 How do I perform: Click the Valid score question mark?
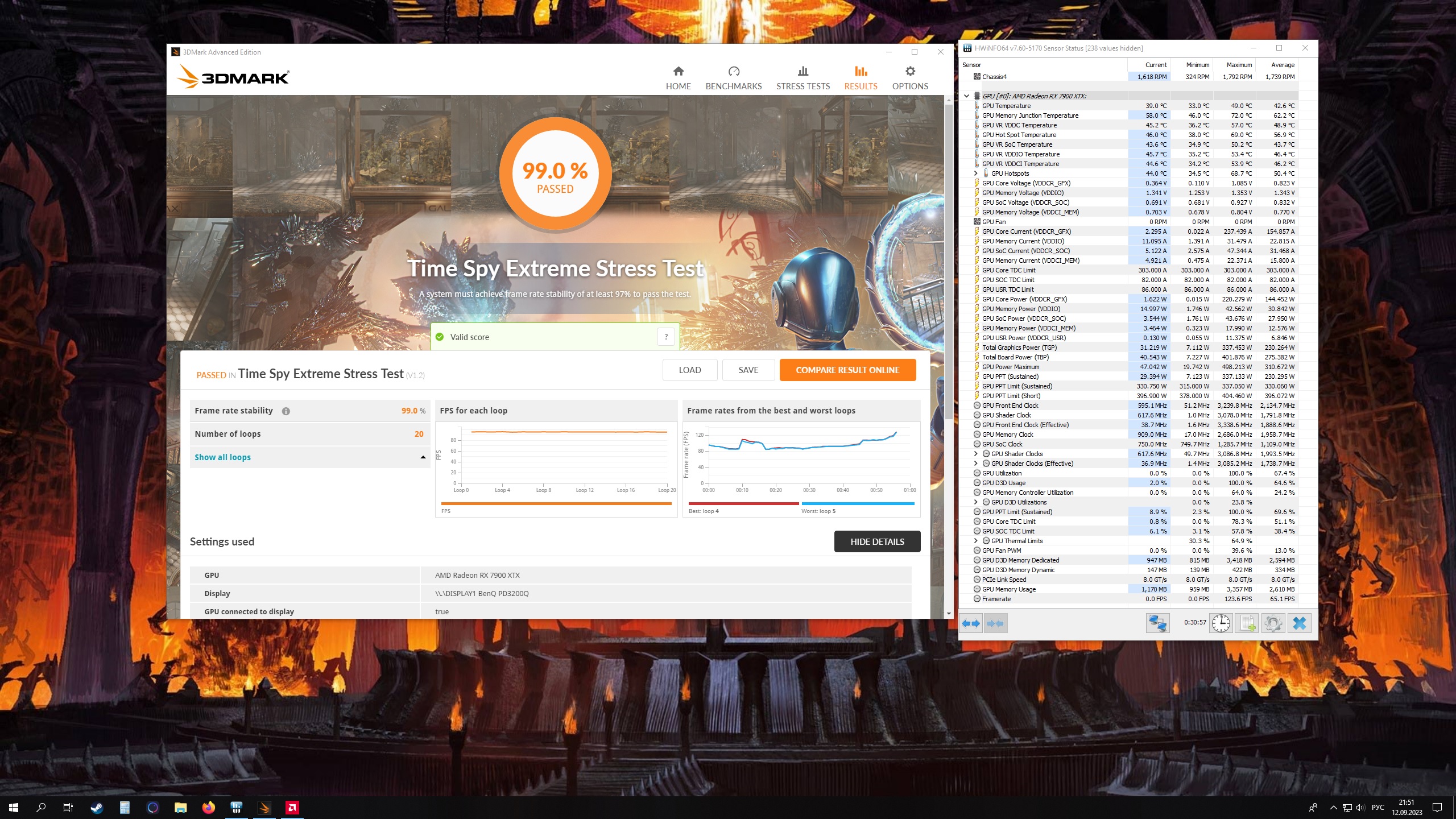[x=666, y=337]
